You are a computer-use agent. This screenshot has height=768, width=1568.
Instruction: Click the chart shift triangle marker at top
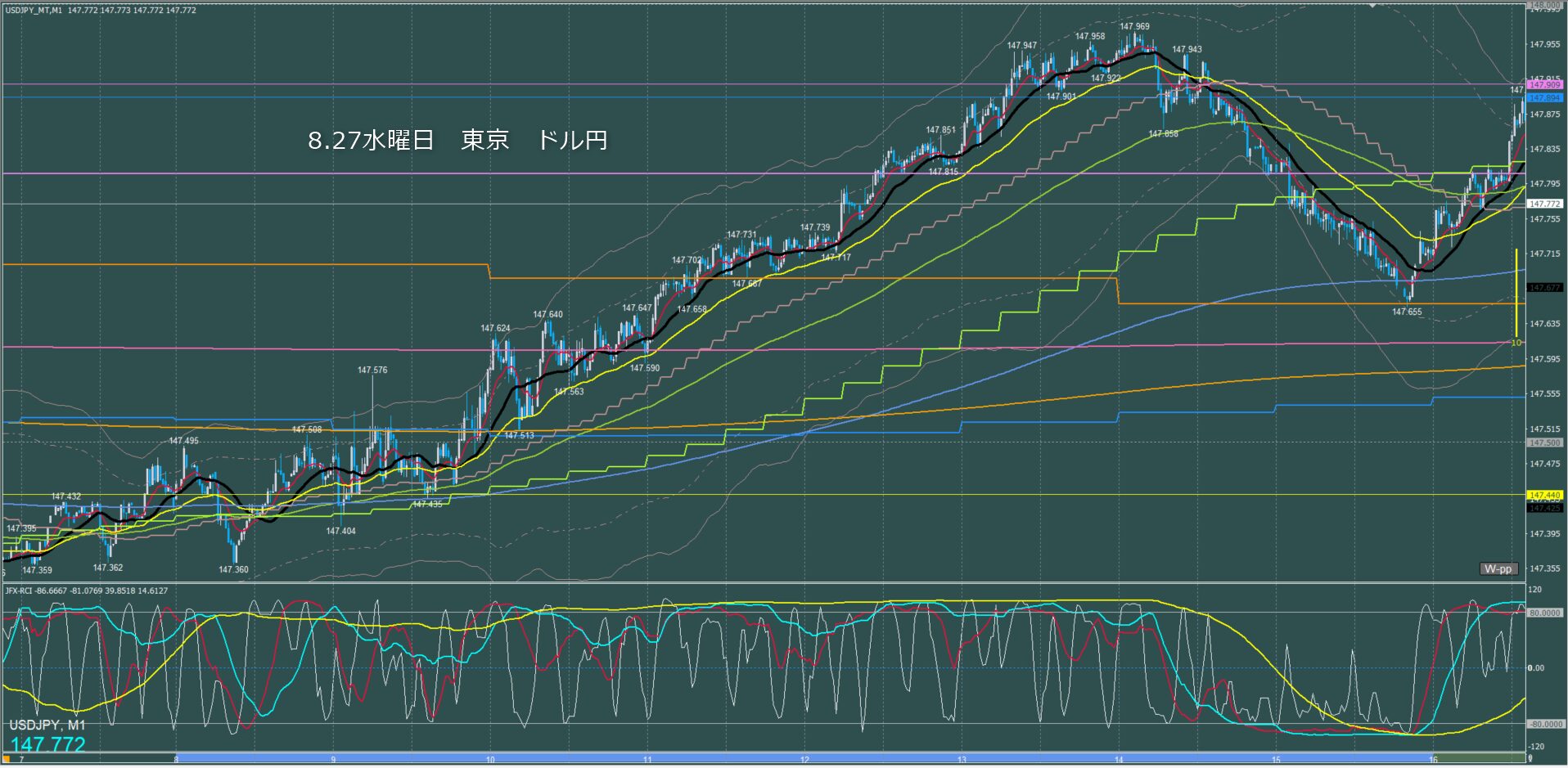click(1372, 4)
